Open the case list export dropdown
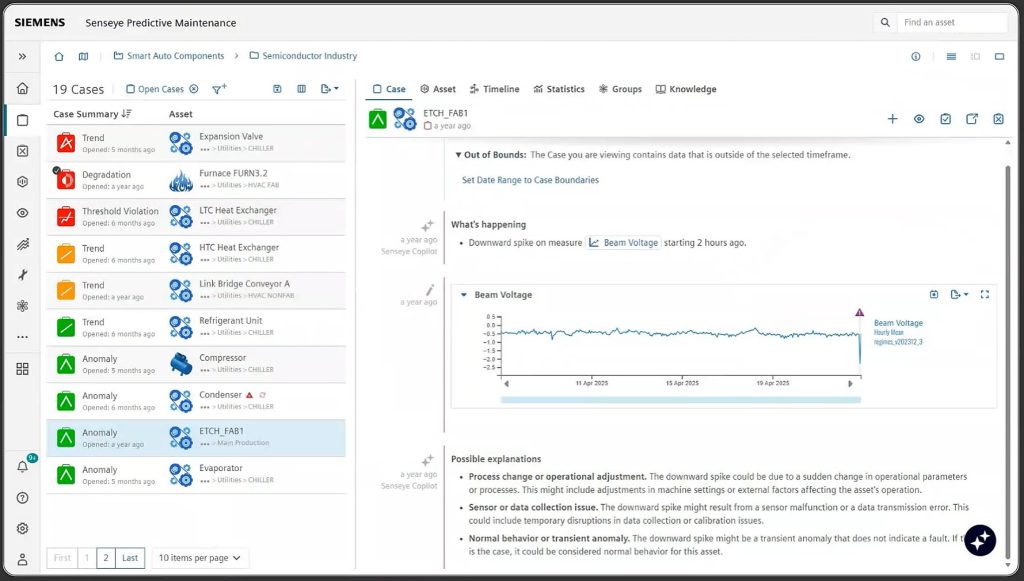The height and width of the screenshot is (581, 1024). (x=329, y=89)
